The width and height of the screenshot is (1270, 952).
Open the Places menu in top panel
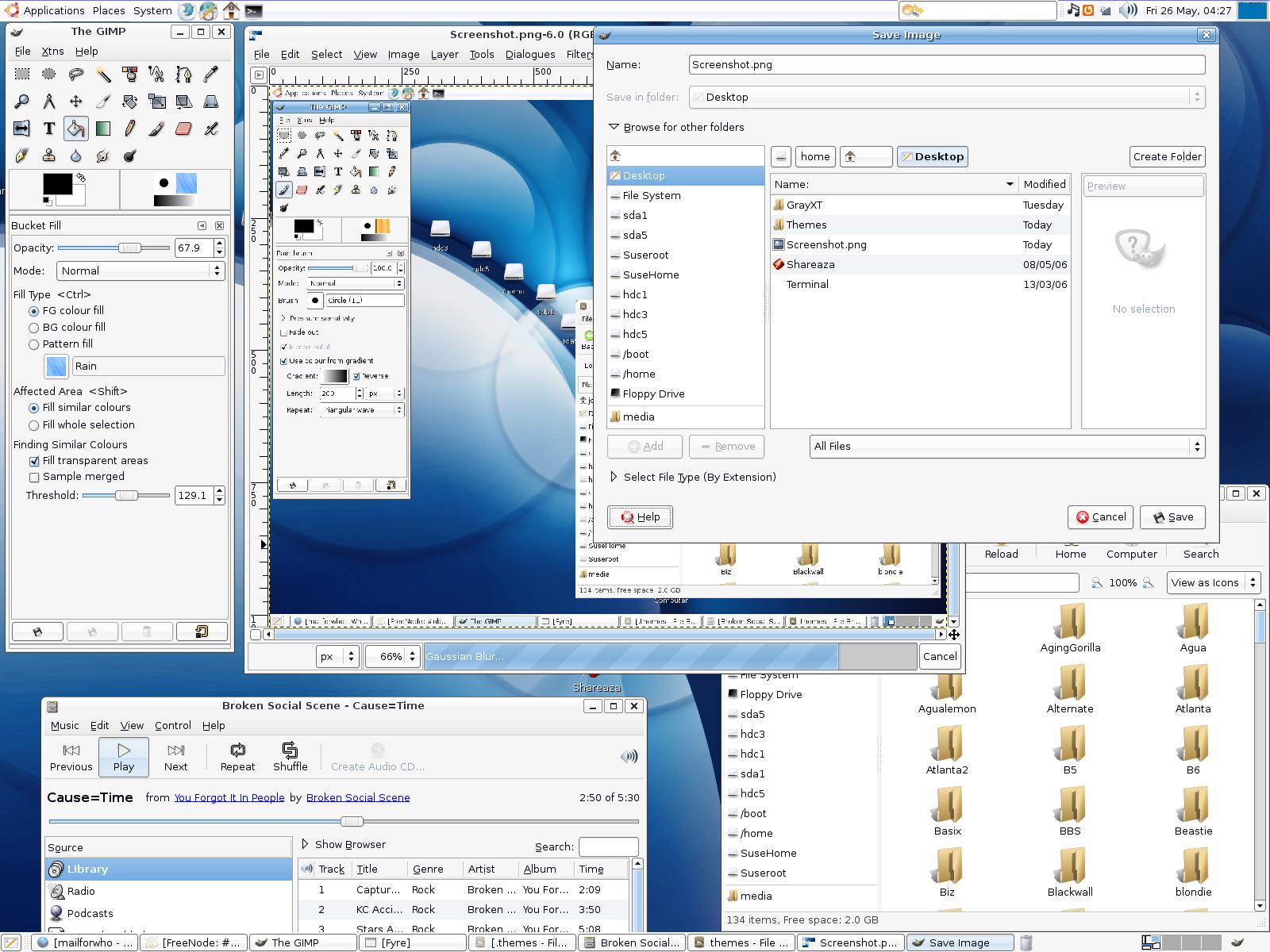tap(109, 10)
